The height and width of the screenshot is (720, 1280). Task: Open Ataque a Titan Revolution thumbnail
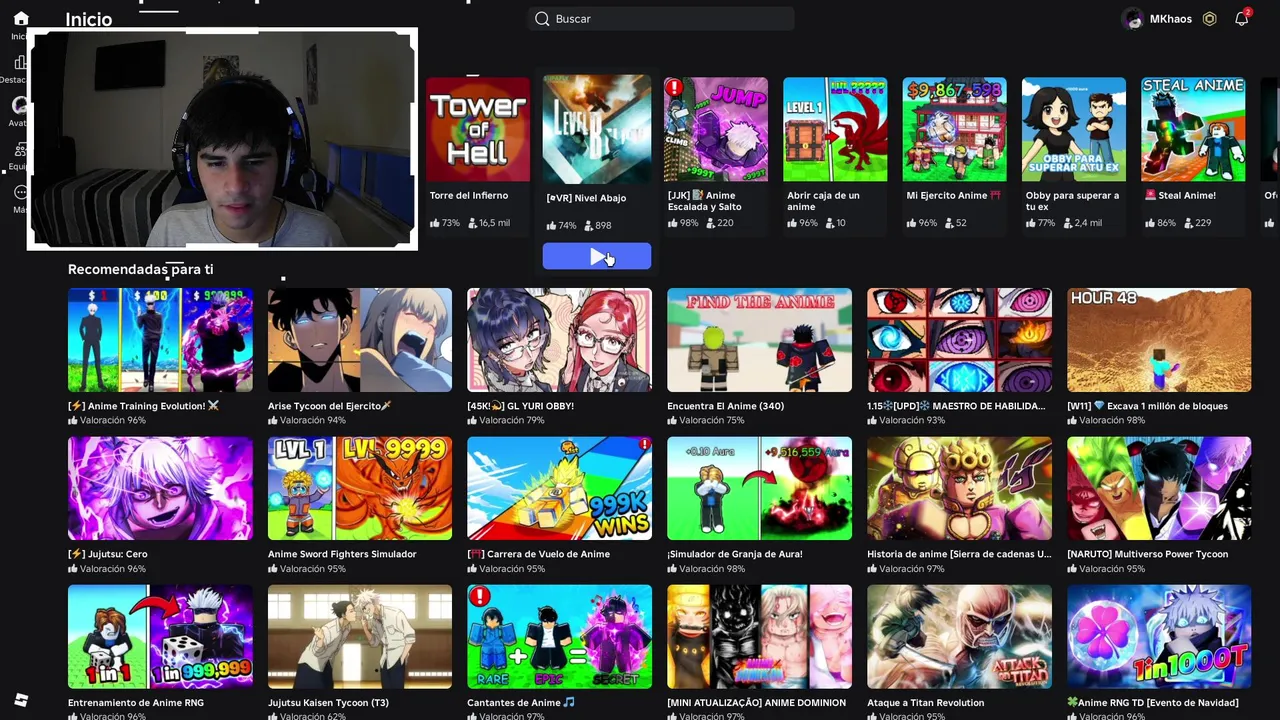point(959,637)
